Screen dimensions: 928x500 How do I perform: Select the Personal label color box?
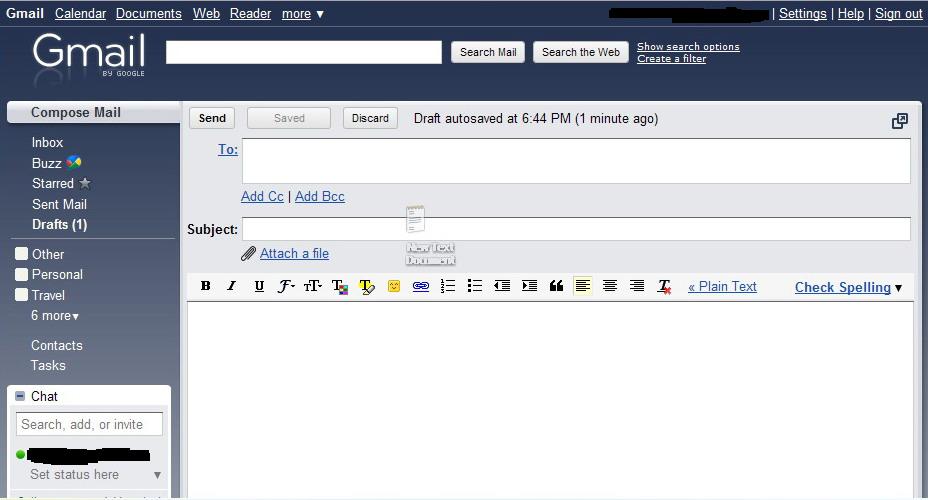point(21,274)
